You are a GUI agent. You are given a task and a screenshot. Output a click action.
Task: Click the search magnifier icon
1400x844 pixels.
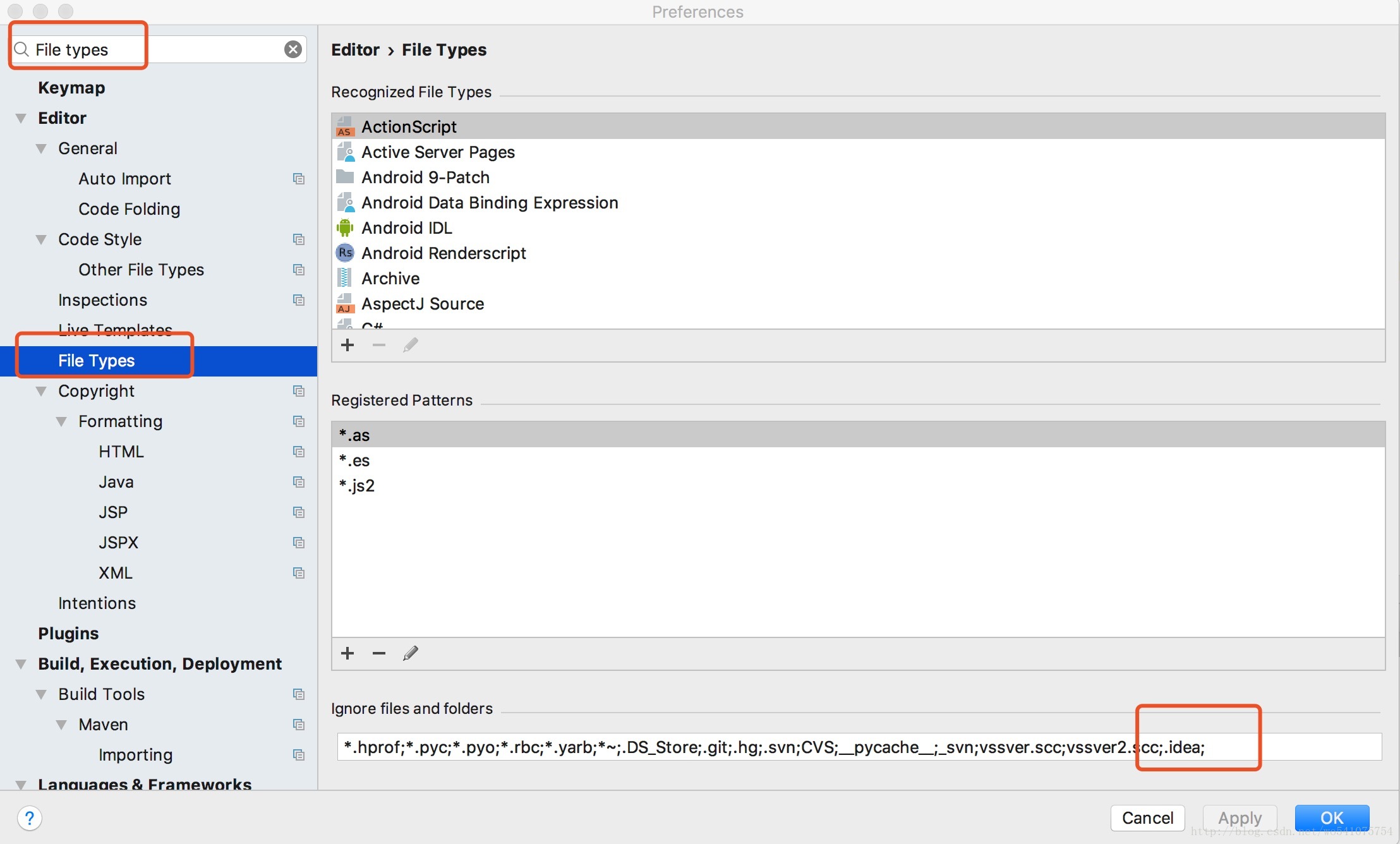21,49
